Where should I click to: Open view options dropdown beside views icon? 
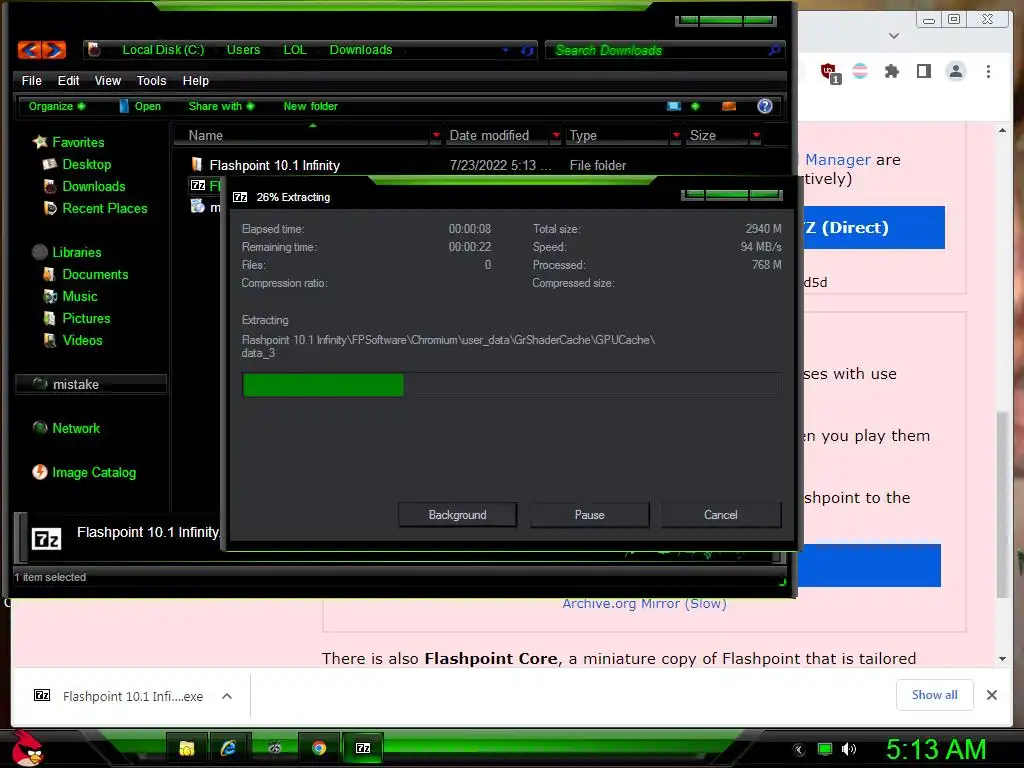click(x=695, y=106)
